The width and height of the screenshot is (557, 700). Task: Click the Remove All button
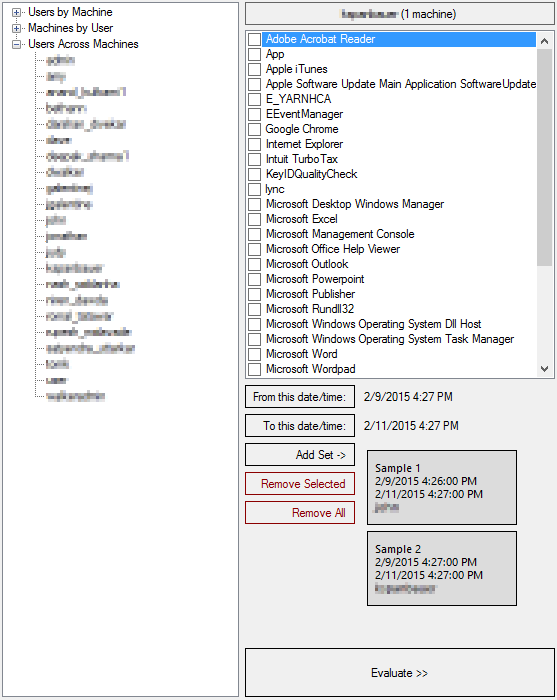(300, 512)
